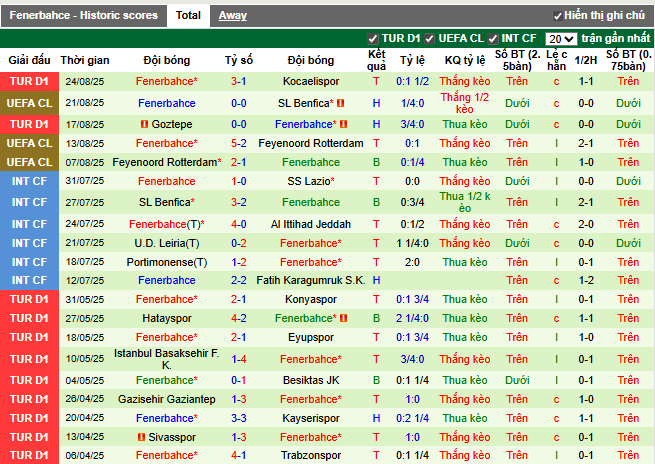Open Al Ittihad Jeddah team link
The image size is (655, 464).
click(x=311, y=224)
